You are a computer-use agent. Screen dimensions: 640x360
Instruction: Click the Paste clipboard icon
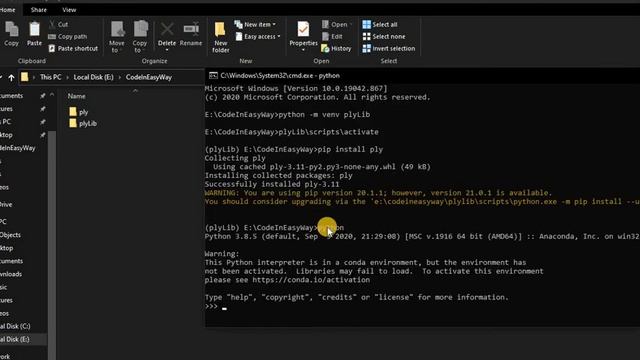(x=34, y=30)
